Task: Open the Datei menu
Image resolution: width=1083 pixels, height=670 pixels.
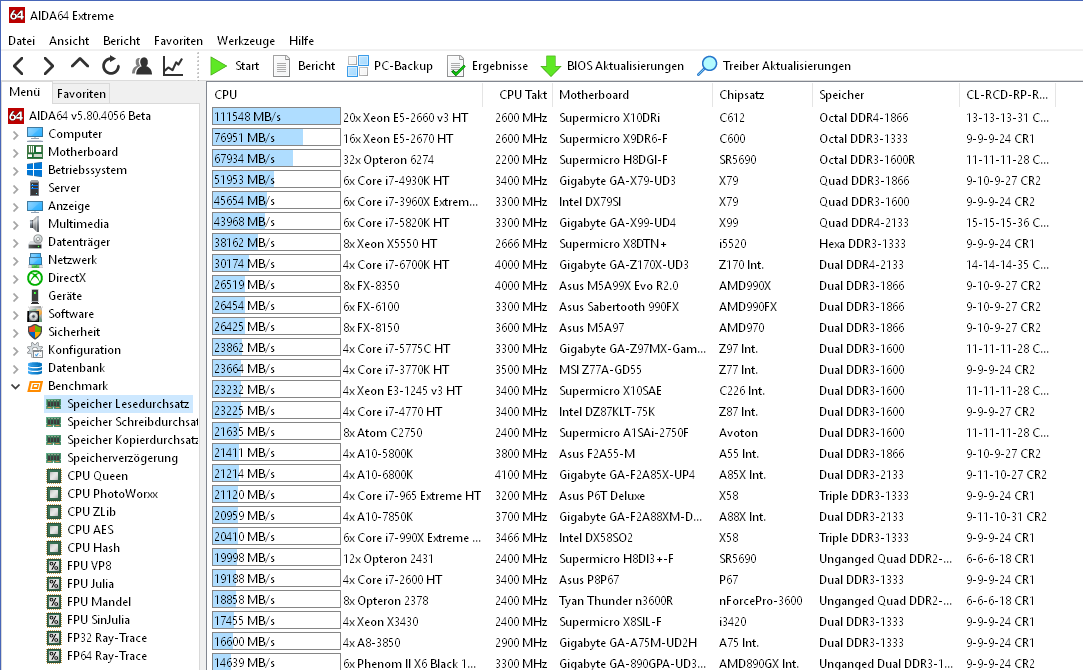Action: (21, 41)
